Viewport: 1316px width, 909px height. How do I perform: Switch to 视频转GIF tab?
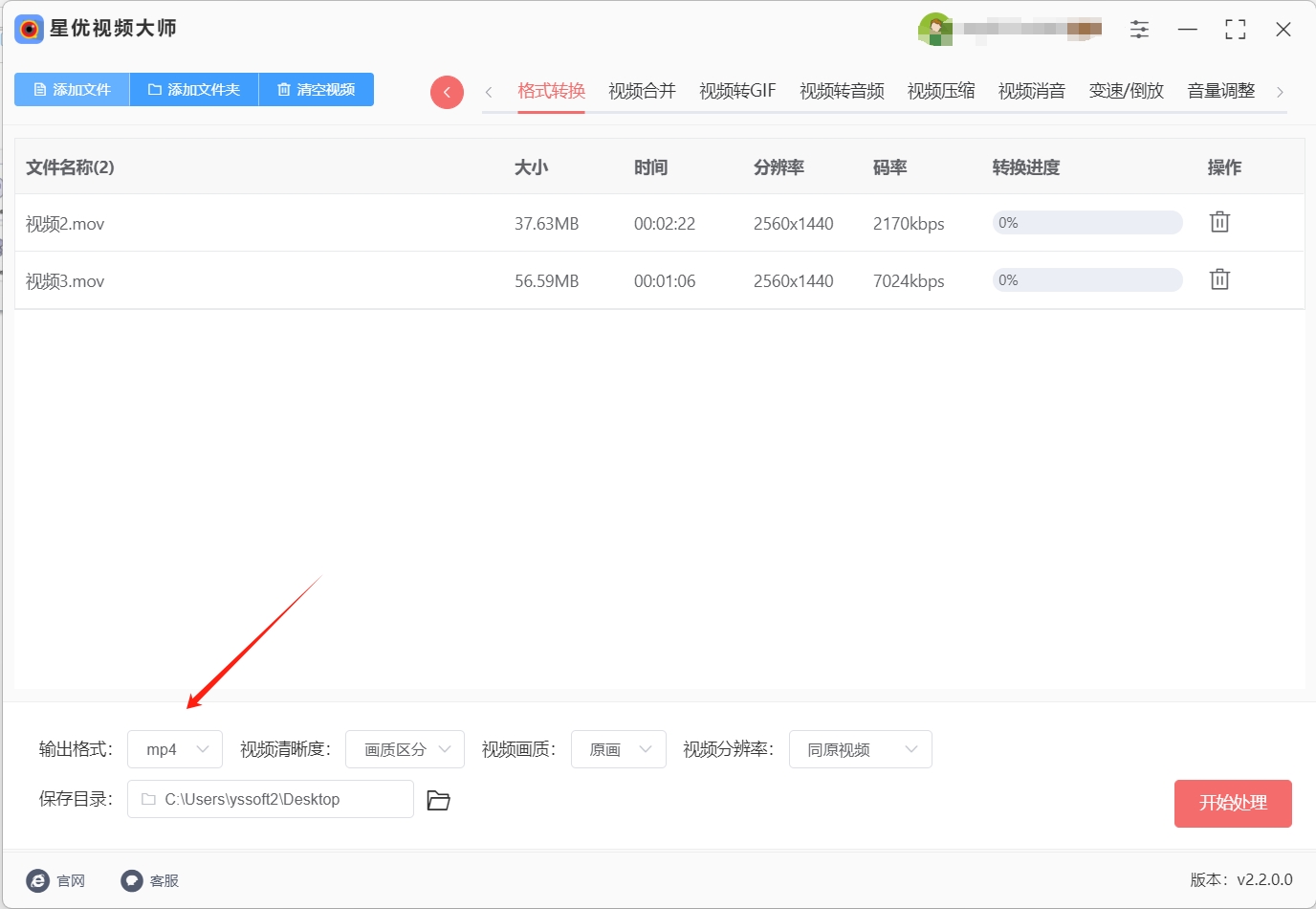click(x=737, y=91)
